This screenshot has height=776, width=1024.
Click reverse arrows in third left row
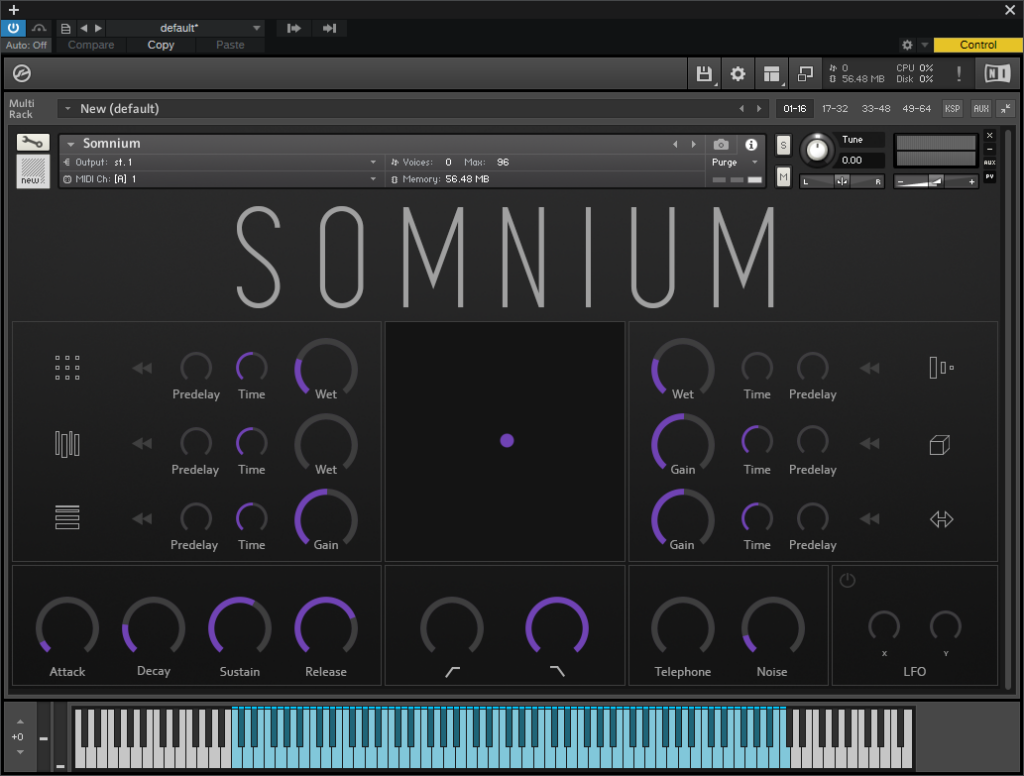[142, 519]
